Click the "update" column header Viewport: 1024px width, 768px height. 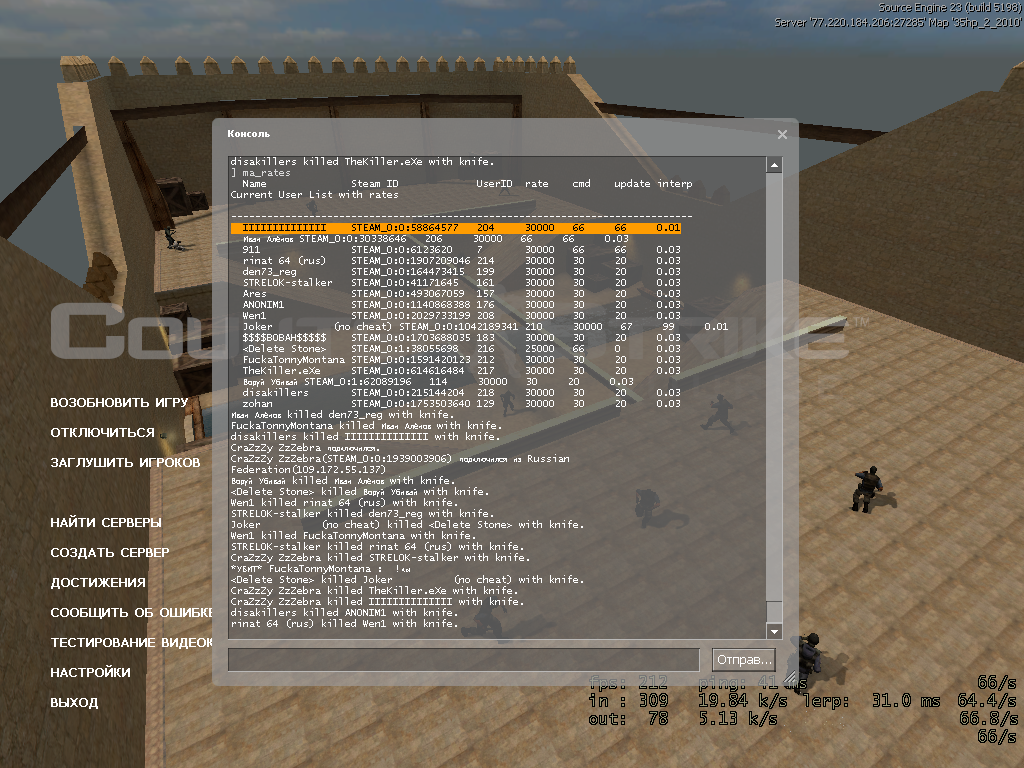point(632,184)
